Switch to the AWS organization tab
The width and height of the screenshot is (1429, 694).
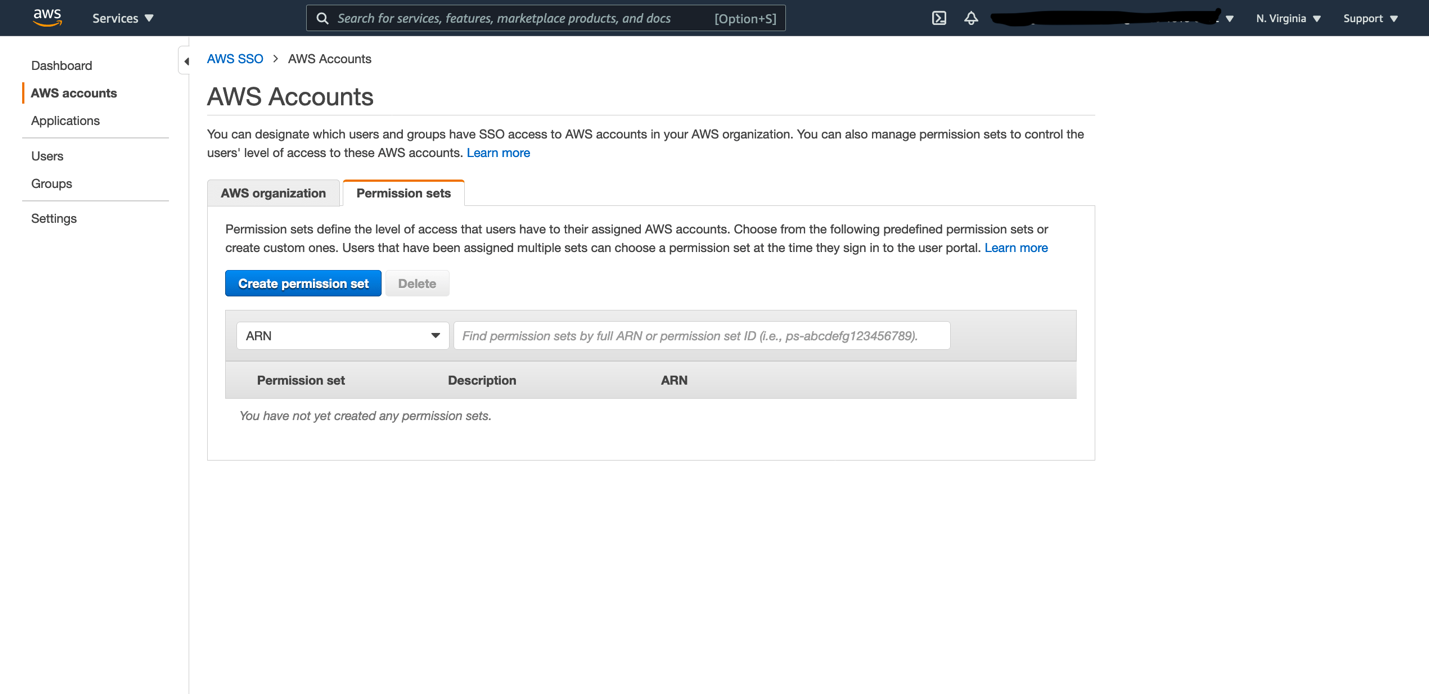pyautogui.click(x=273, y=193)
